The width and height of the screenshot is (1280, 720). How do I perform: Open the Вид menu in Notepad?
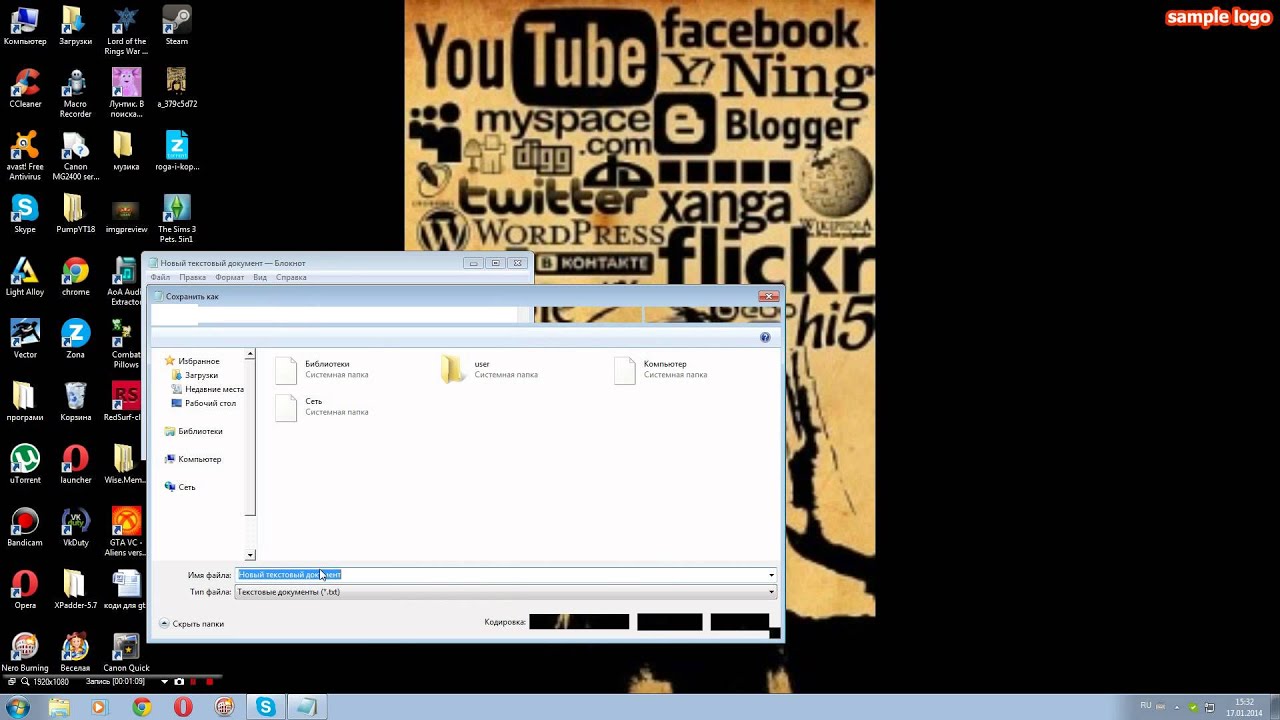pyautogui.click(x=260, y=277)
